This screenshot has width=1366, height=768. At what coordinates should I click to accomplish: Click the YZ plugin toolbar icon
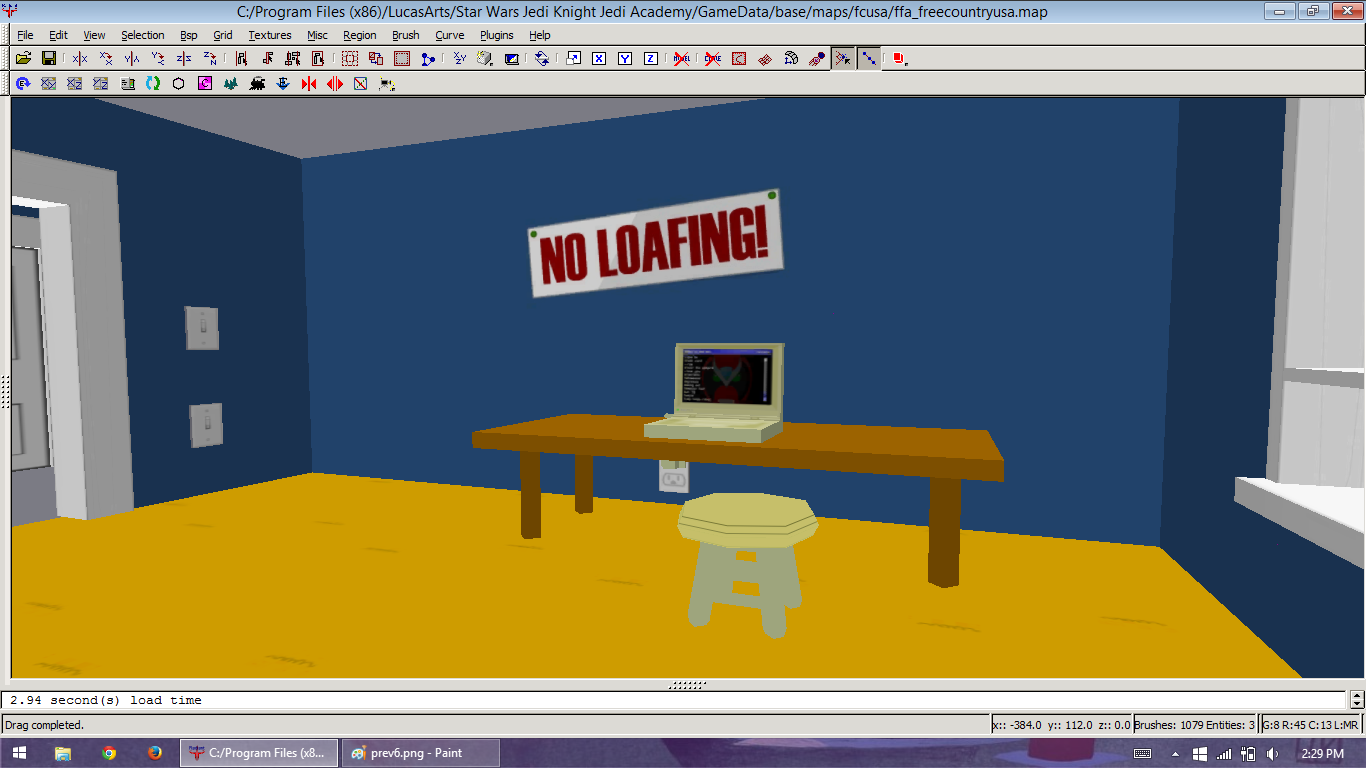tap(100, 84)
